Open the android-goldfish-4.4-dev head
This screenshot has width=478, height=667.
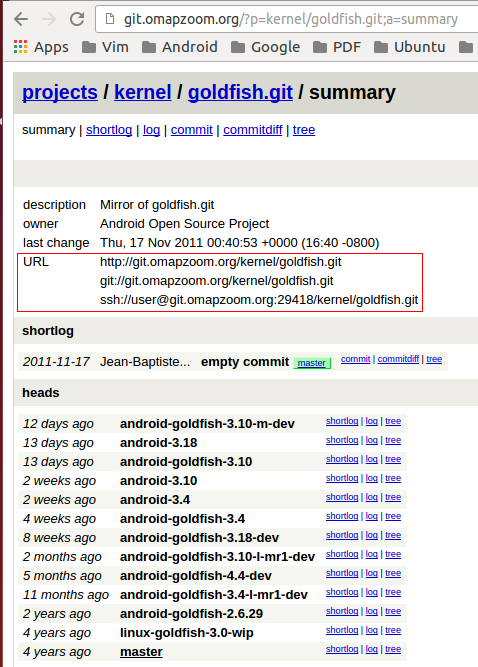click(x=196, y=576)
